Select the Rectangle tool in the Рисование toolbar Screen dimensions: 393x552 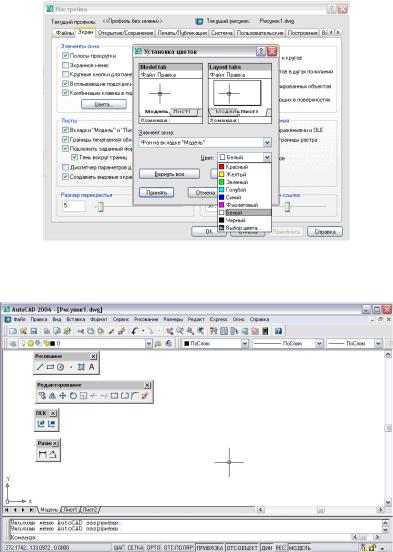coord(50,367)
